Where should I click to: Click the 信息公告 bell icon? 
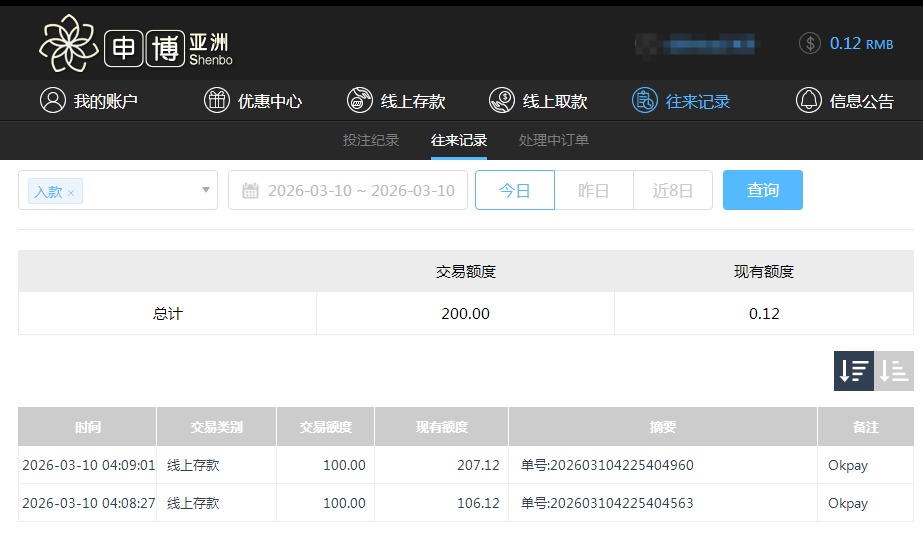[x=809, y=100]
